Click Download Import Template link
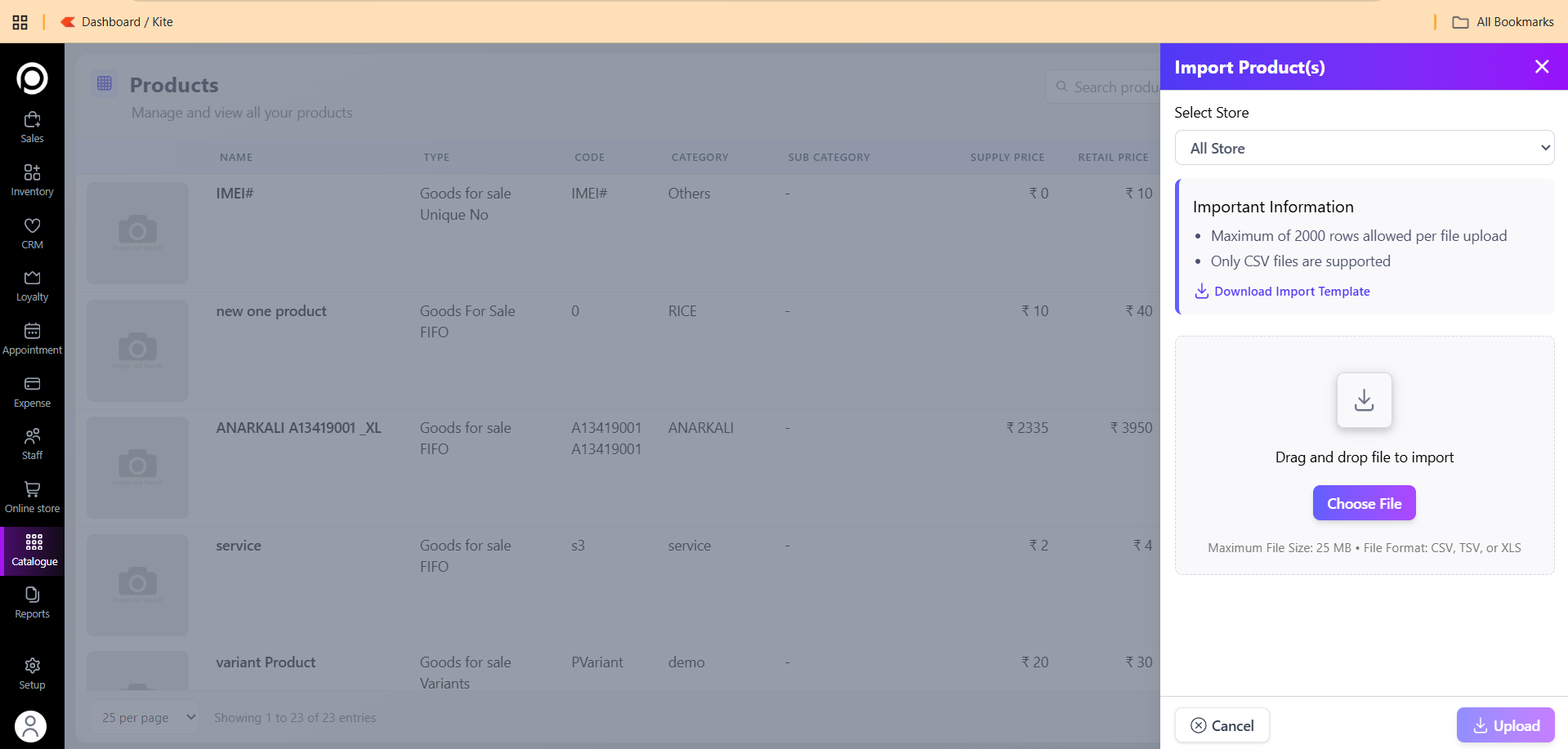The height and width of the screenshot is (749, 1568). (x=1291, y=292)
